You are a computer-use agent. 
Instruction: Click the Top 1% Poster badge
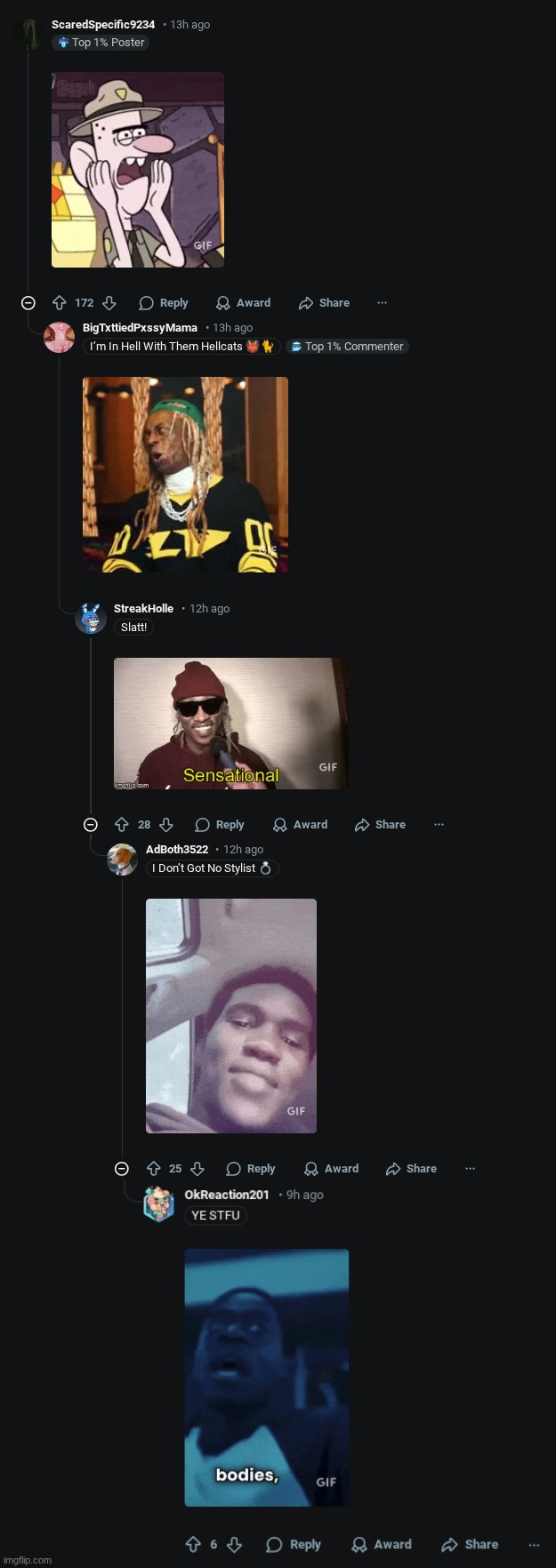click(100, 42)
